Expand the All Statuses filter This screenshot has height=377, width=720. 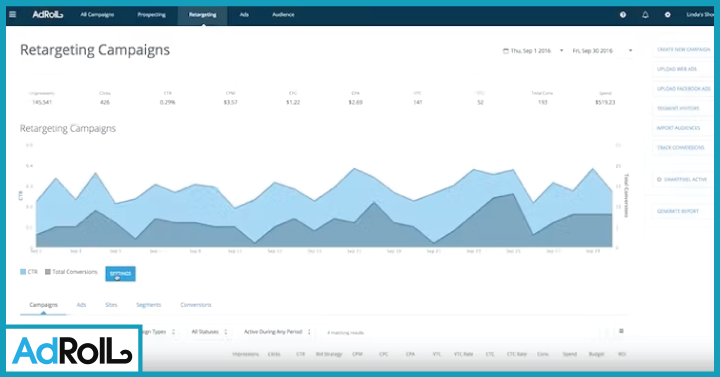click(x=209, y=332)
